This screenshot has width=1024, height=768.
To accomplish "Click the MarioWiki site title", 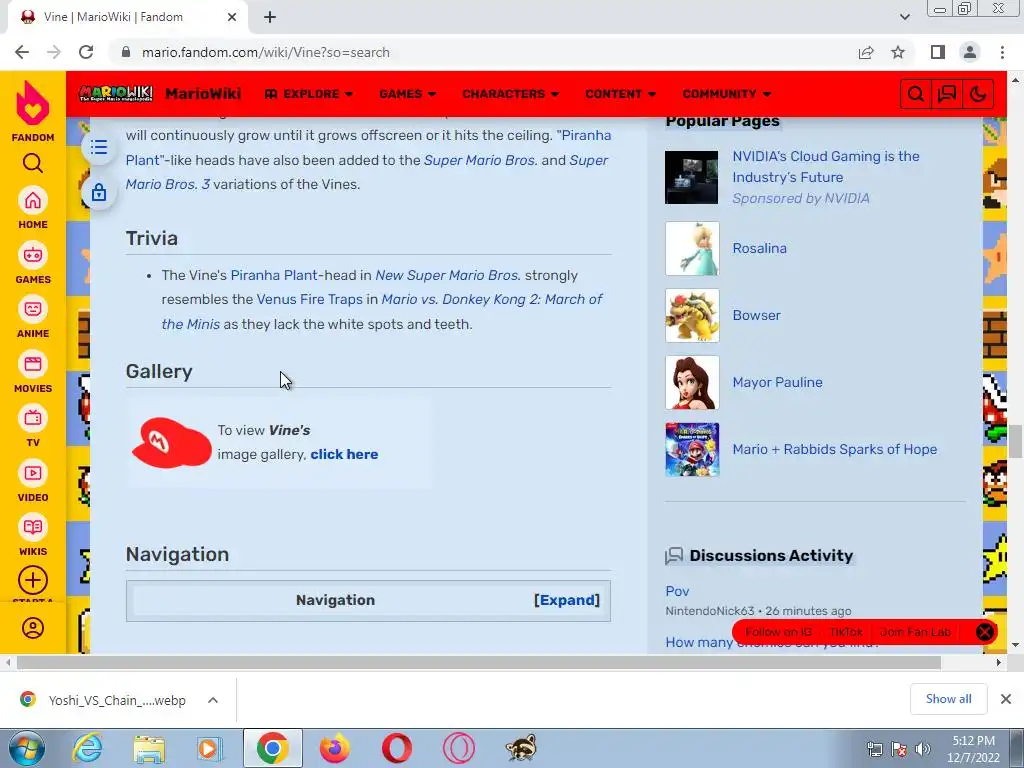I will (x=203, y=94).
